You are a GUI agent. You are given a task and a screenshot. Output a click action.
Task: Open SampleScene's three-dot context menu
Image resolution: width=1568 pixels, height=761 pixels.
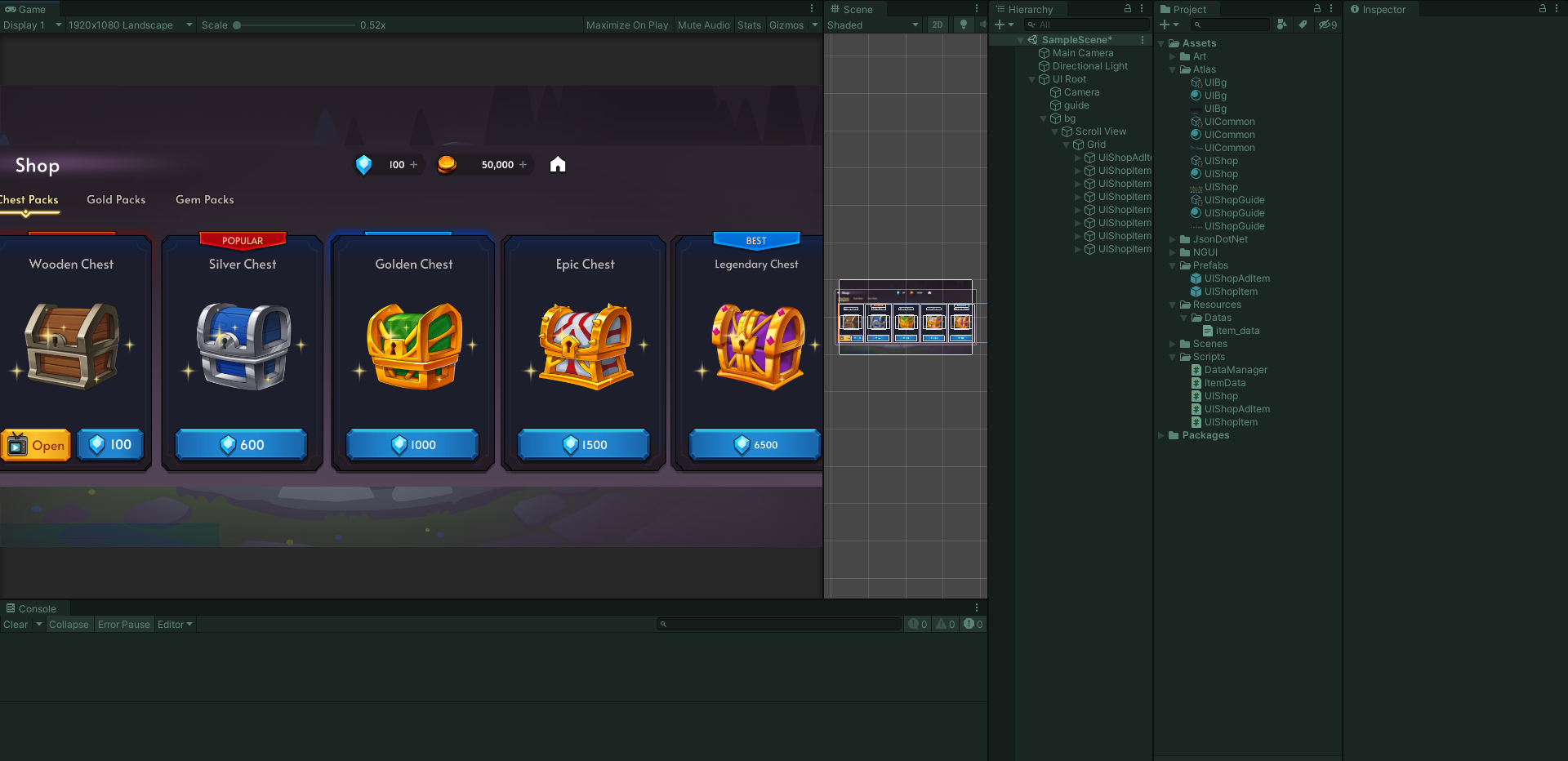[x=1143, y=40]
